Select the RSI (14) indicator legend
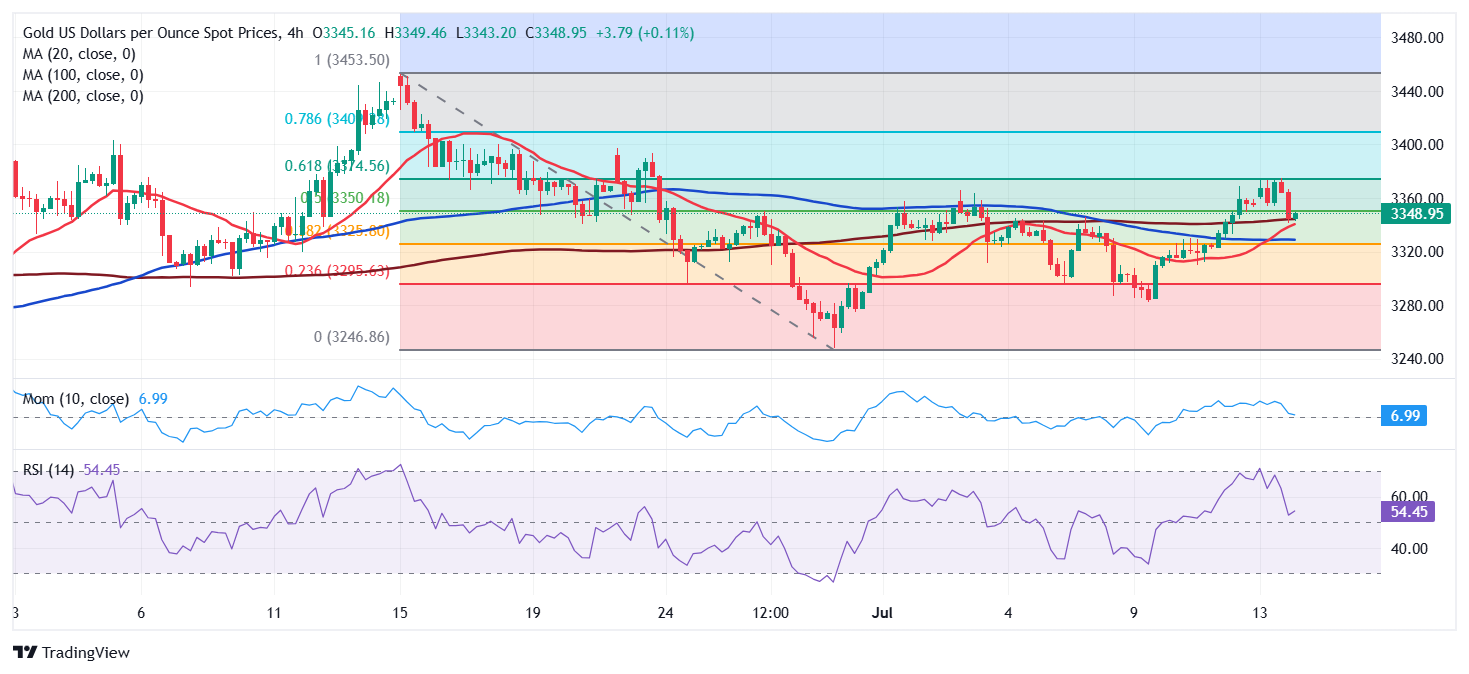This screenshot has width=1469, height=674. (49, 470)
